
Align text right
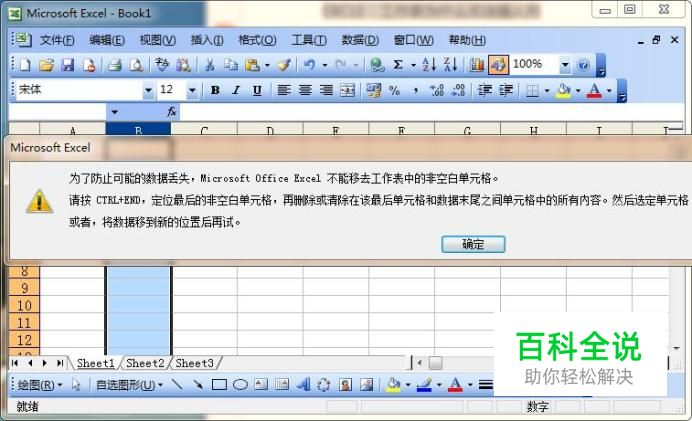click(326, 90)
